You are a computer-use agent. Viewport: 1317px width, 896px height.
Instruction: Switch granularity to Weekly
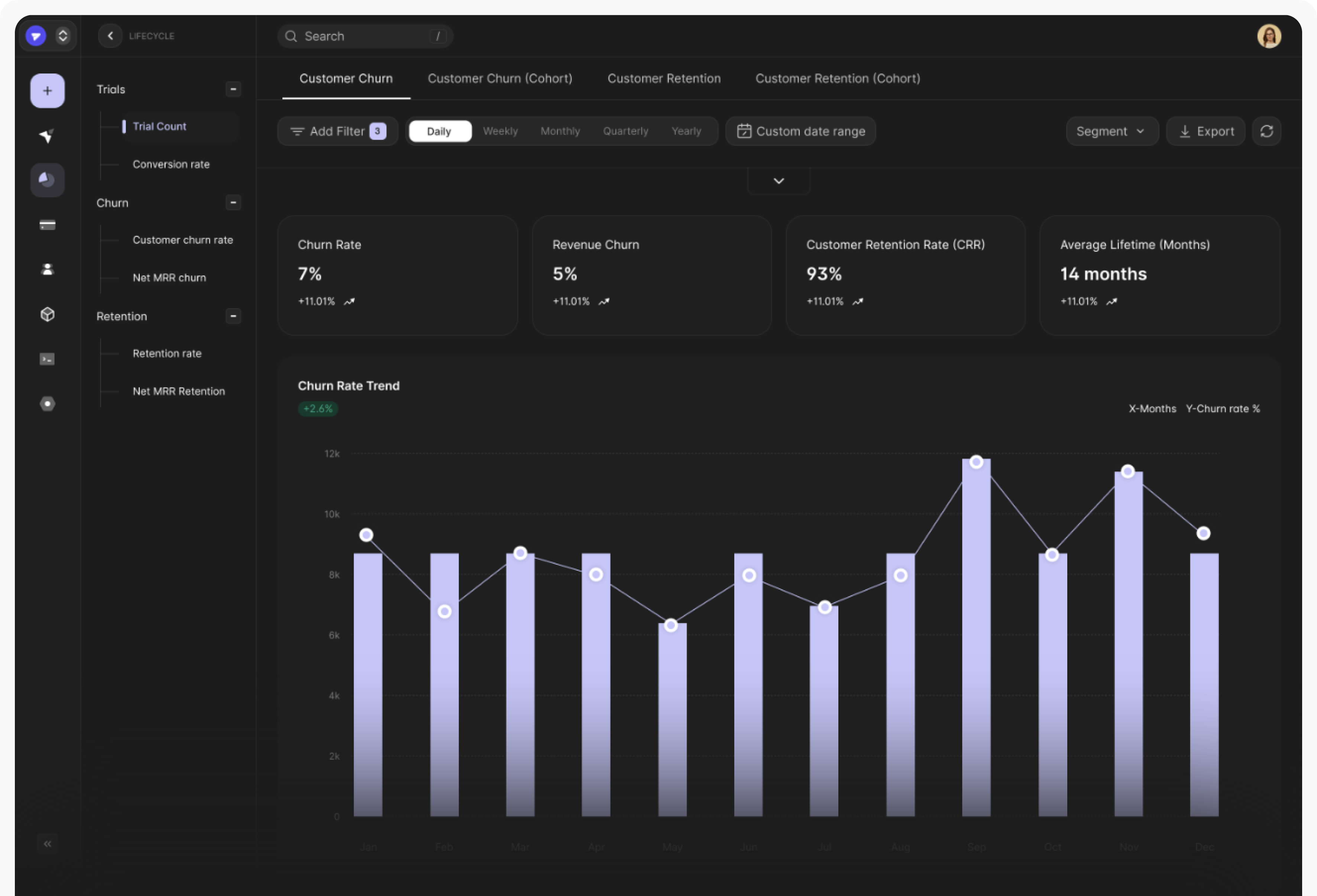[x=500, y=132]
